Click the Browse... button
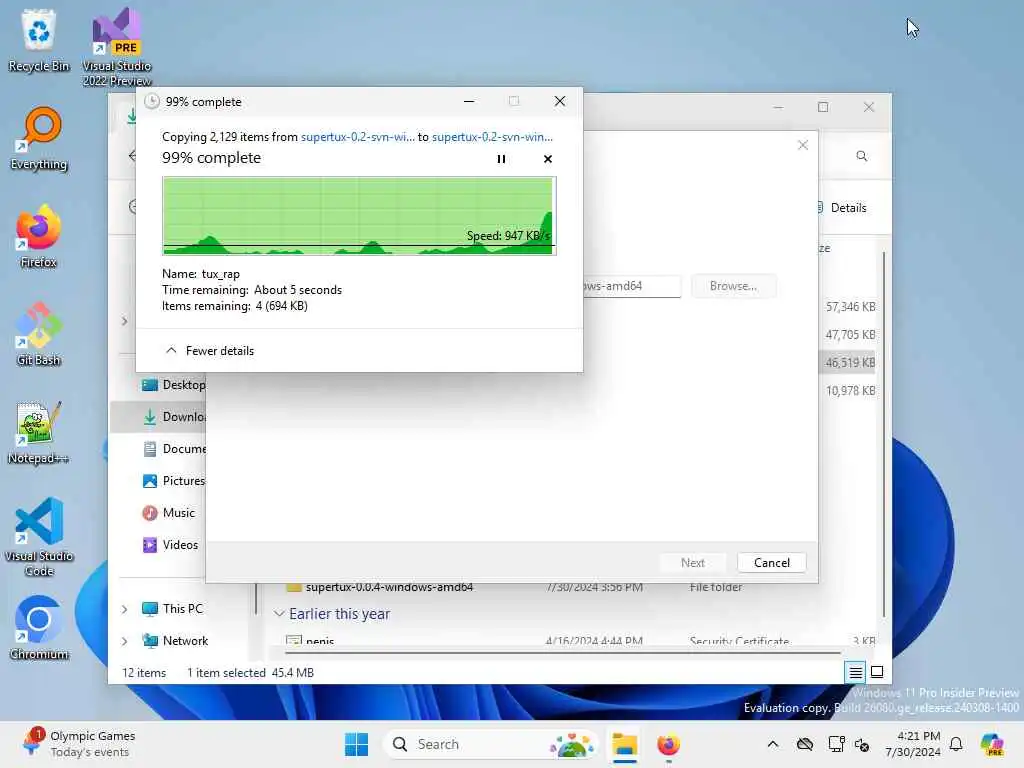The image size is (1024, 768). pyautogui.click(x=733, y=286)
